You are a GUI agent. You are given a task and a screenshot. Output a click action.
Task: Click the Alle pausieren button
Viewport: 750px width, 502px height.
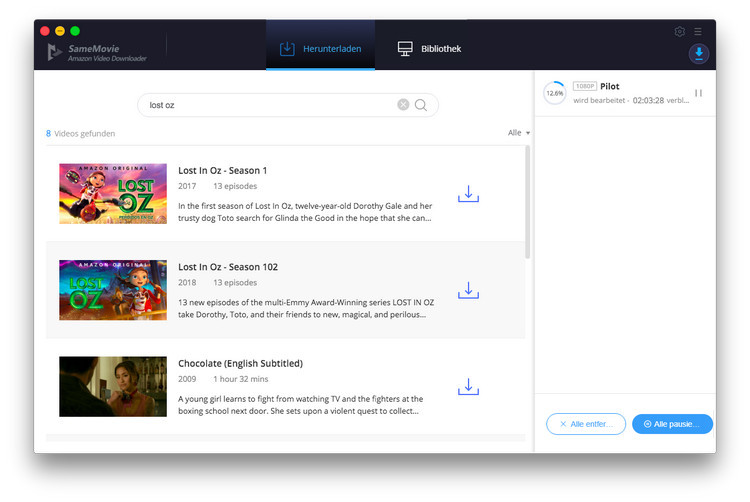point(672,424)
